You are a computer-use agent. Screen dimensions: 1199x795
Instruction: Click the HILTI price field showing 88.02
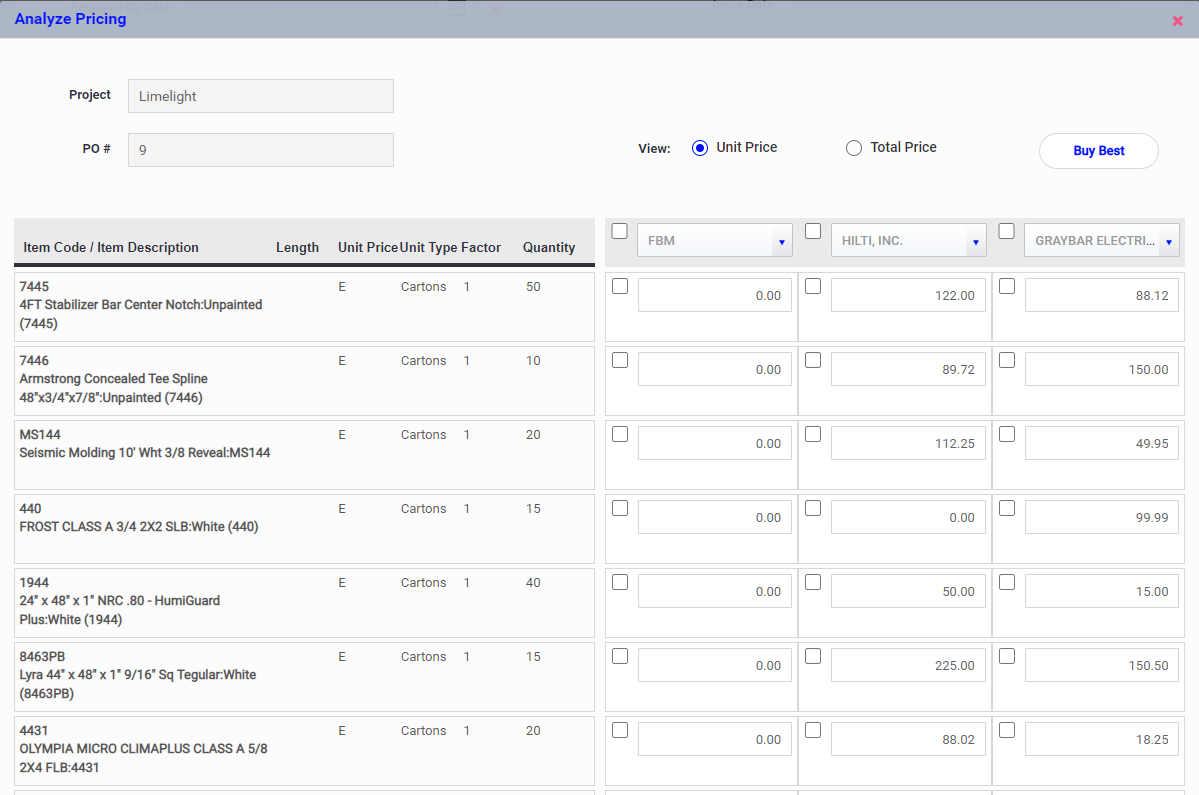(x=908, y=741)
